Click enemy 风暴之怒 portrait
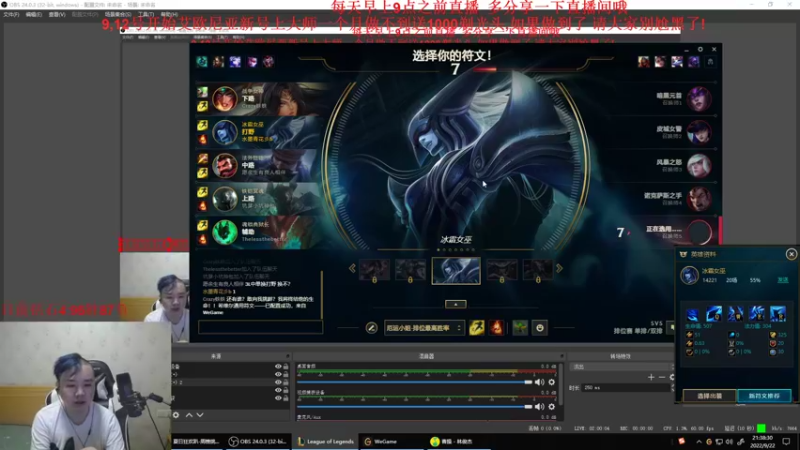This screenshot has width=800, height=450. coord(698,165)
